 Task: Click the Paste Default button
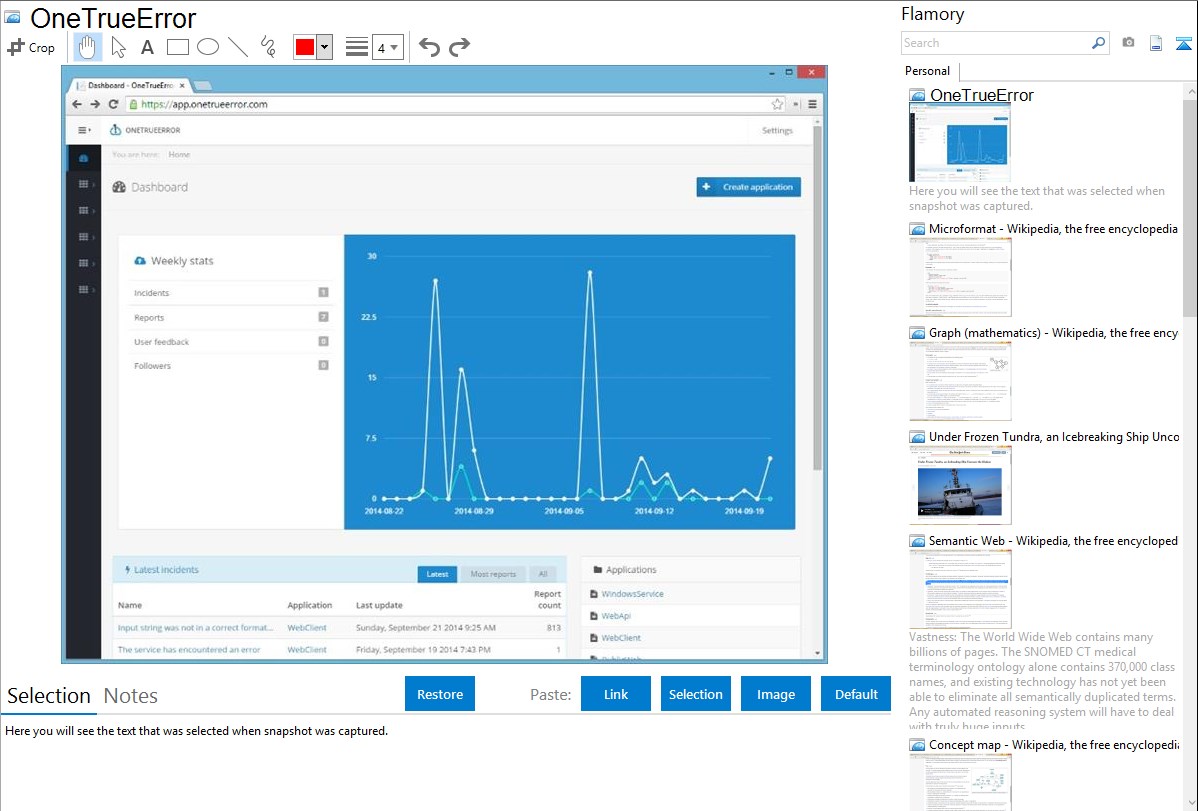856,694
